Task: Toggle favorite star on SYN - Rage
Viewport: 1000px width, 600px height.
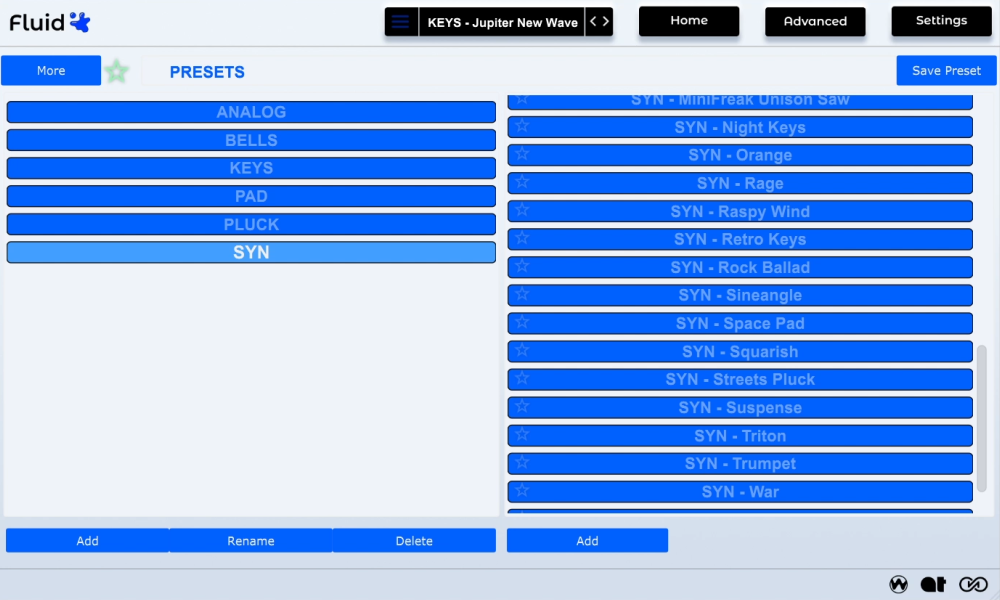Action: click(522, 182)
